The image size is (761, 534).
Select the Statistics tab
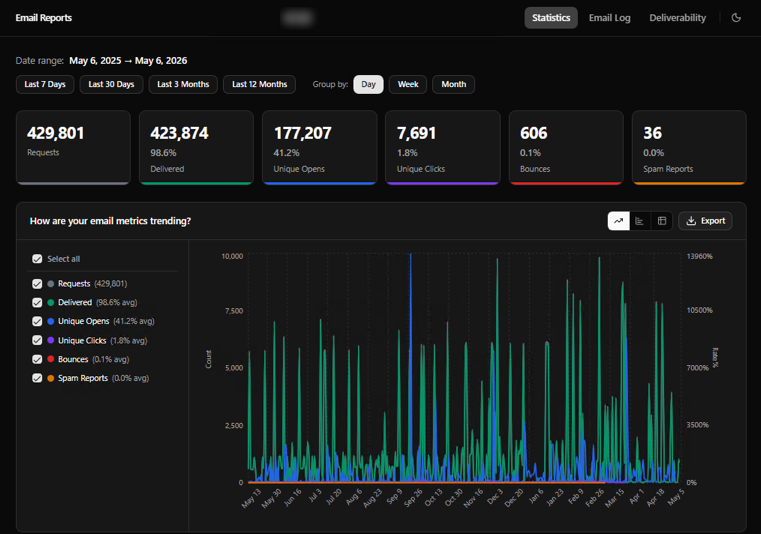(x=551, y=18)
